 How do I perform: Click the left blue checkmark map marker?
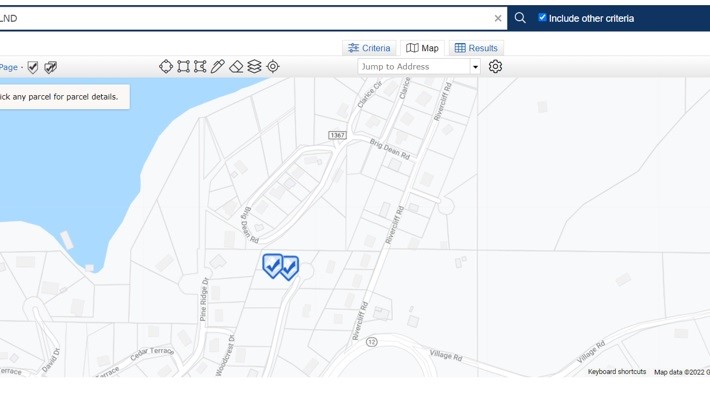click(273, 265)
